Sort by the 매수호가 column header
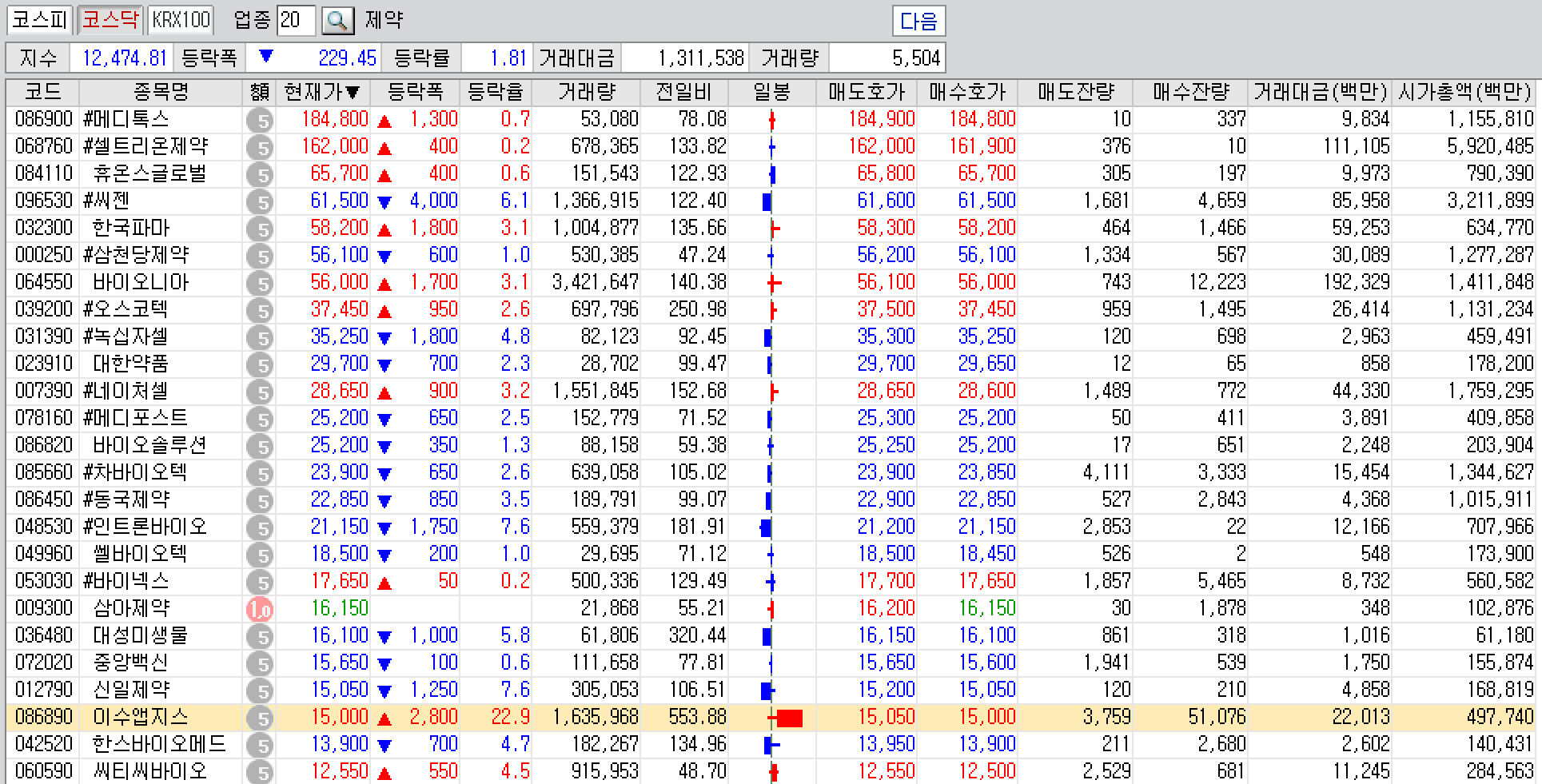The width and height of the screenshot is (1542, 784). tap(967, 92)
